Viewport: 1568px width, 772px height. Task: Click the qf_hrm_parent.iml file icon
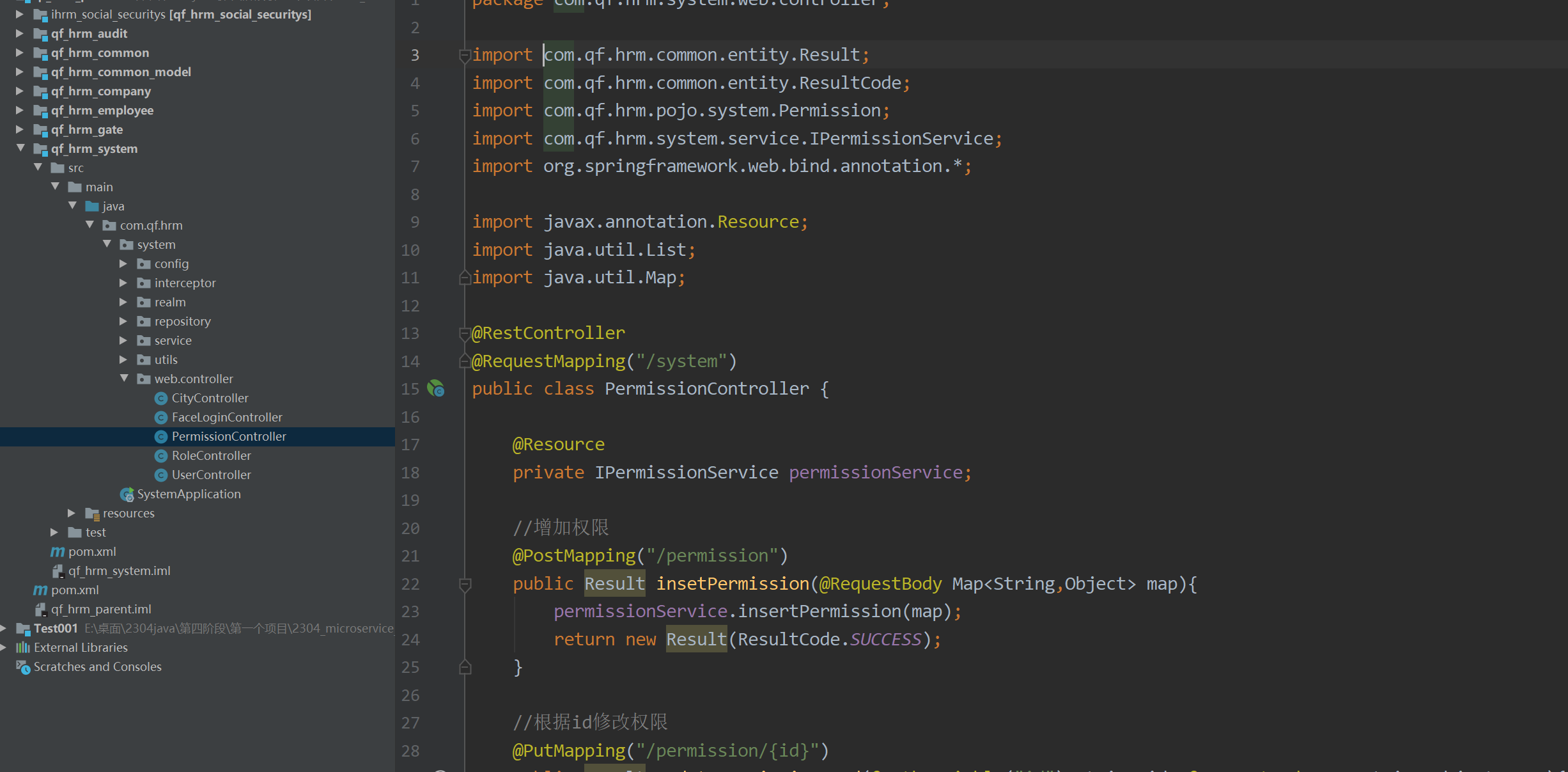pos(40,609)
